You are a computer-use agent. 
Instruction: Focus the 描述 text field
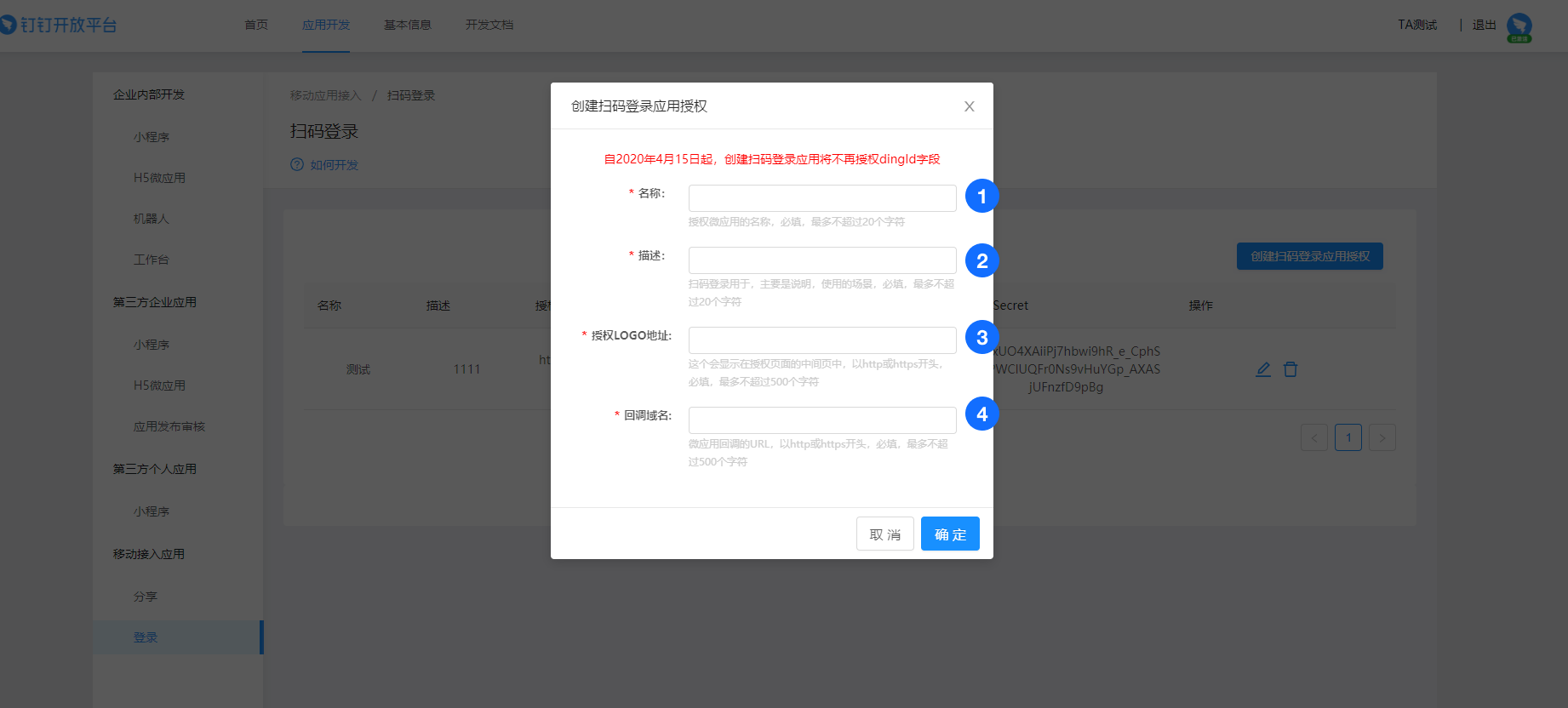tap(821, 260)
